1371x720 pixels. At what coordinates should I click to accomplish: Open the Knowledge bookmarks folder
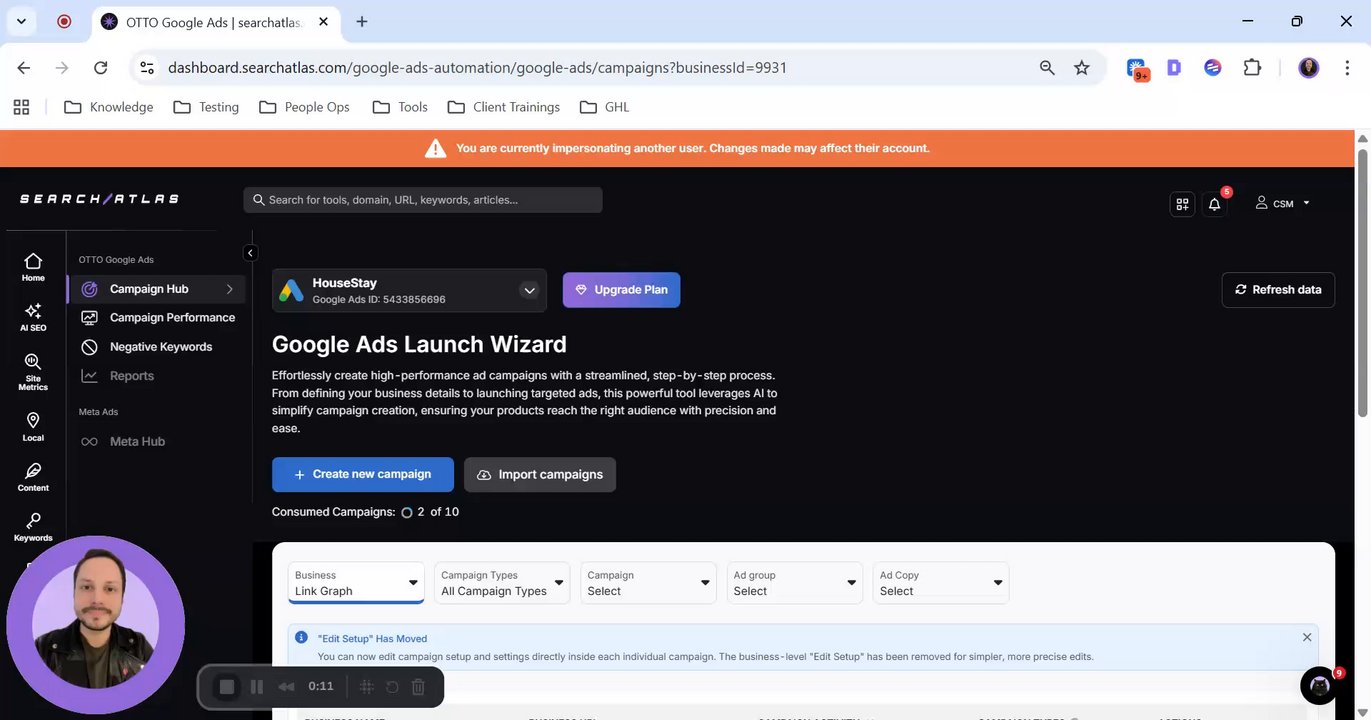click(x=108, y=107)
